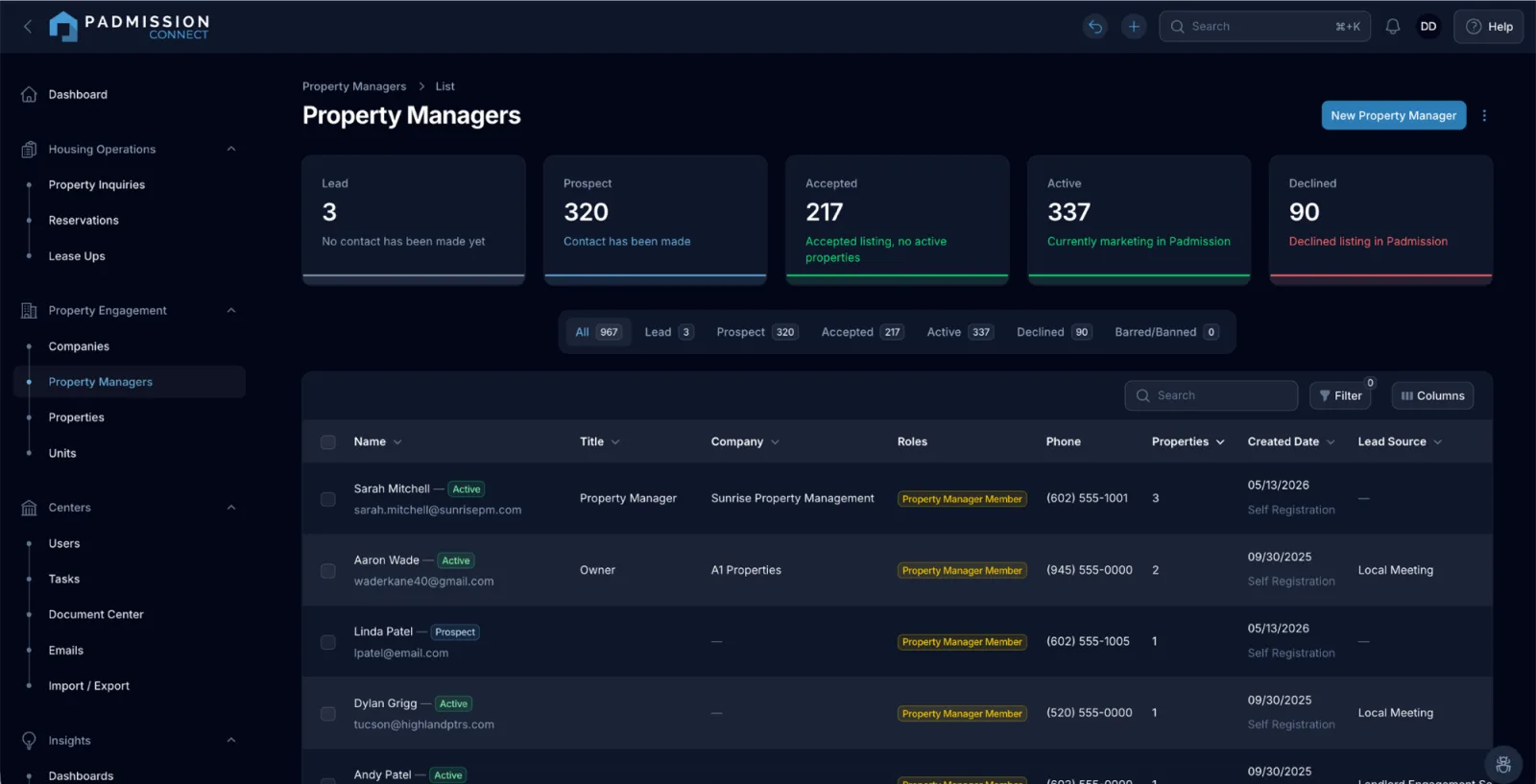Open Properties in sidebar
The height and width of the screenshot is (784, 1536).
[x=77, y=417]
